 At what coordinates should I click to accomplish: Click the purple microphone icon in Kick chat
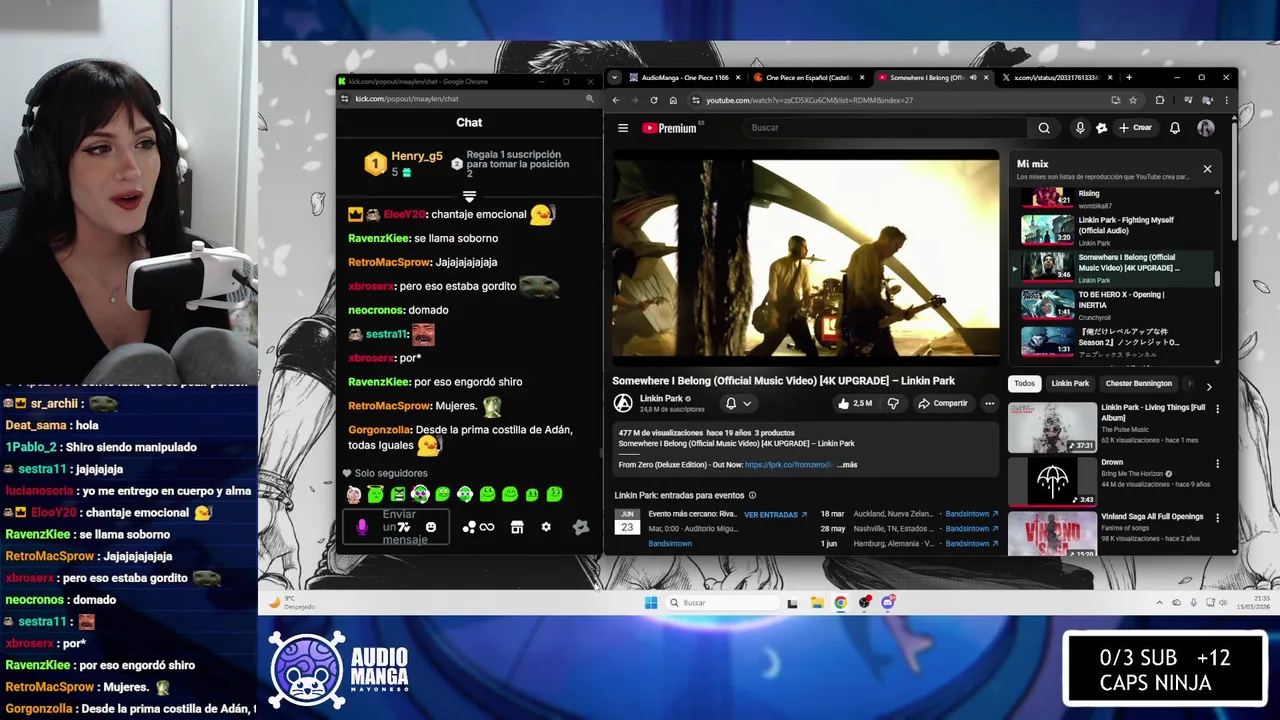pyautogui.click(x=362, y=527)
